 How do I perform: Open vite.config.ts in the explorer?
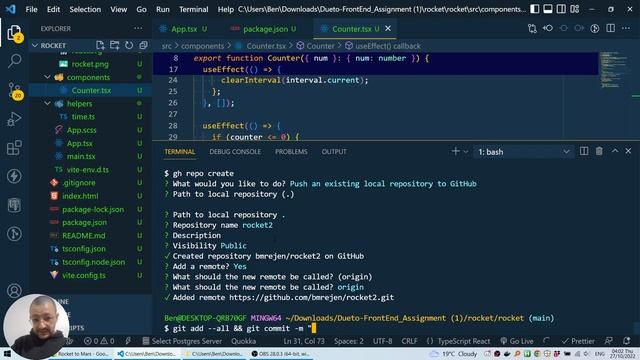84,275
